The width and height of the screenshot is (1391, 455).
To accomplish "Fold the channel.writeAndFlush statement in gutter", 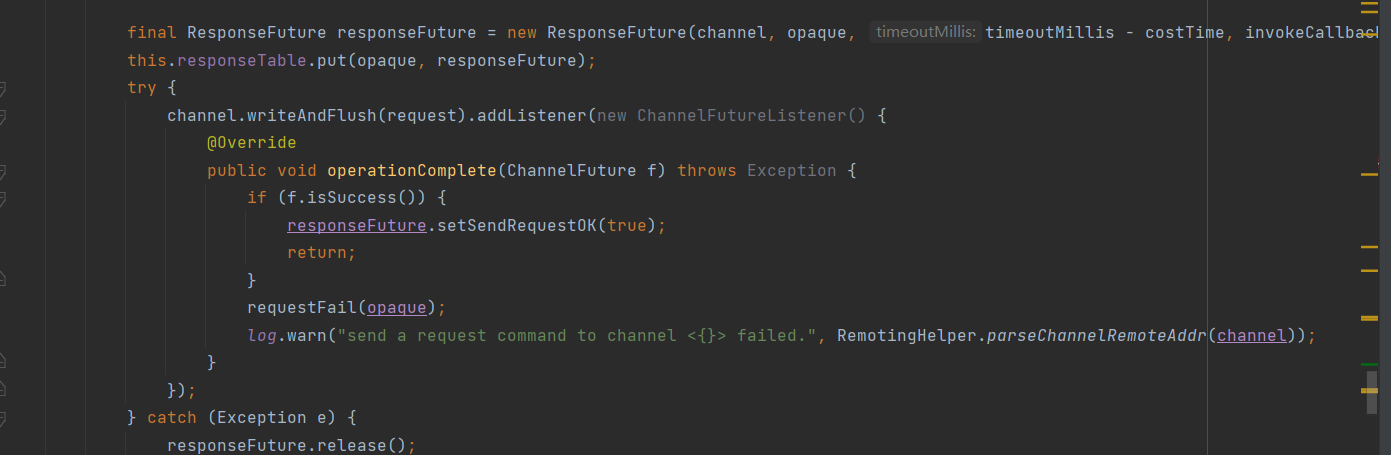I will 3,117.
